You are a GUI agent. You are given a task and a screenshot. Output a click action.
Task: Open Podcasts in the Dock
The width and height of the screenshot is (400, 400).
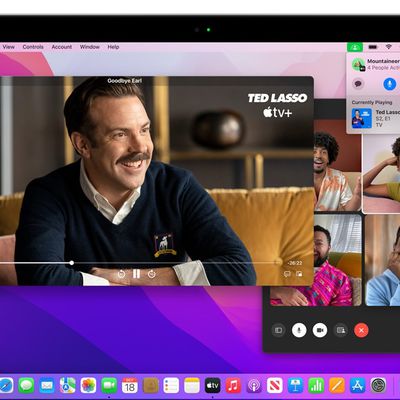[254, 386]
